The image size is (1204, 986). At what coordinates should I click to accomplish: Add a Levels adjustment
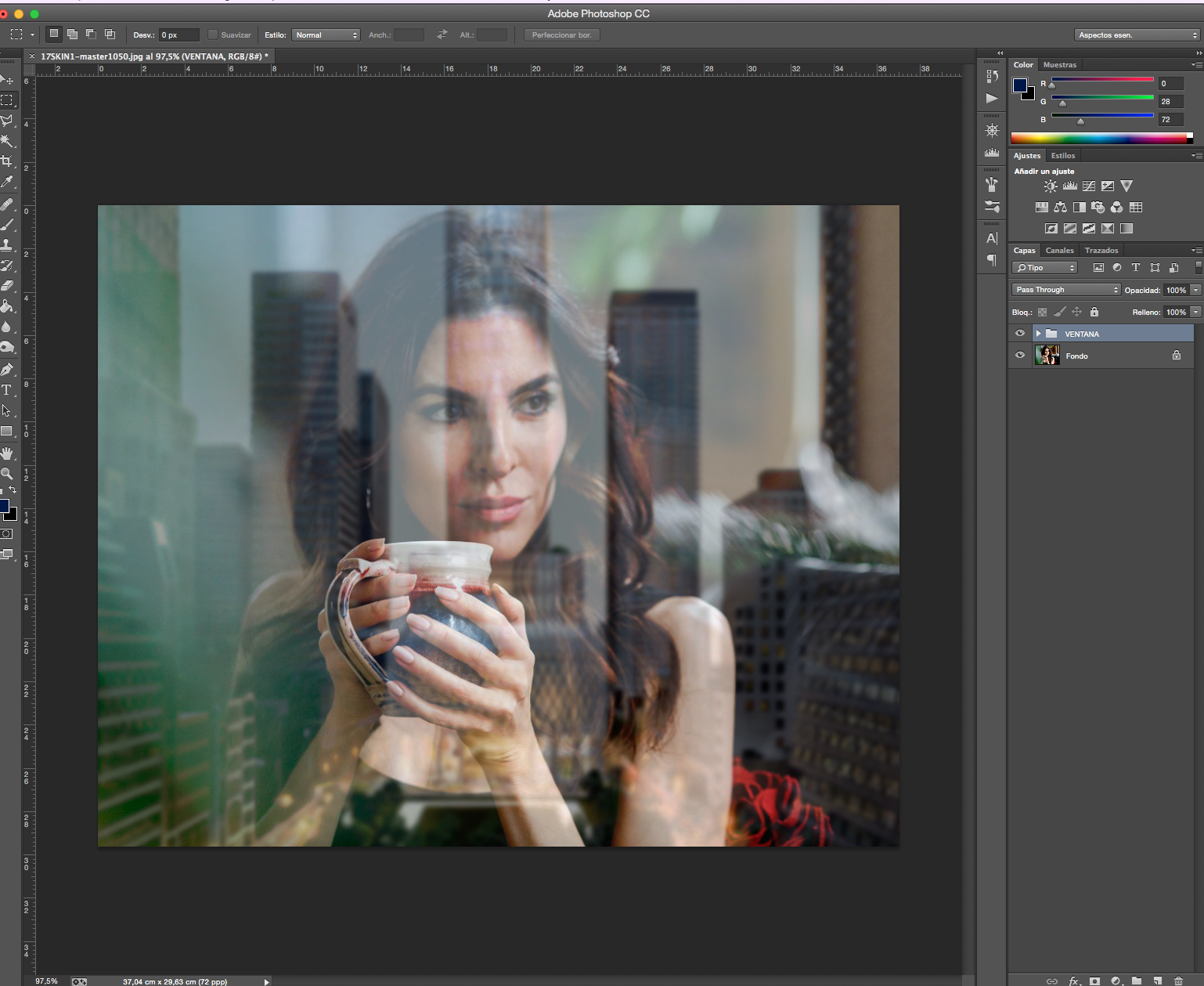coord(1070,186)
